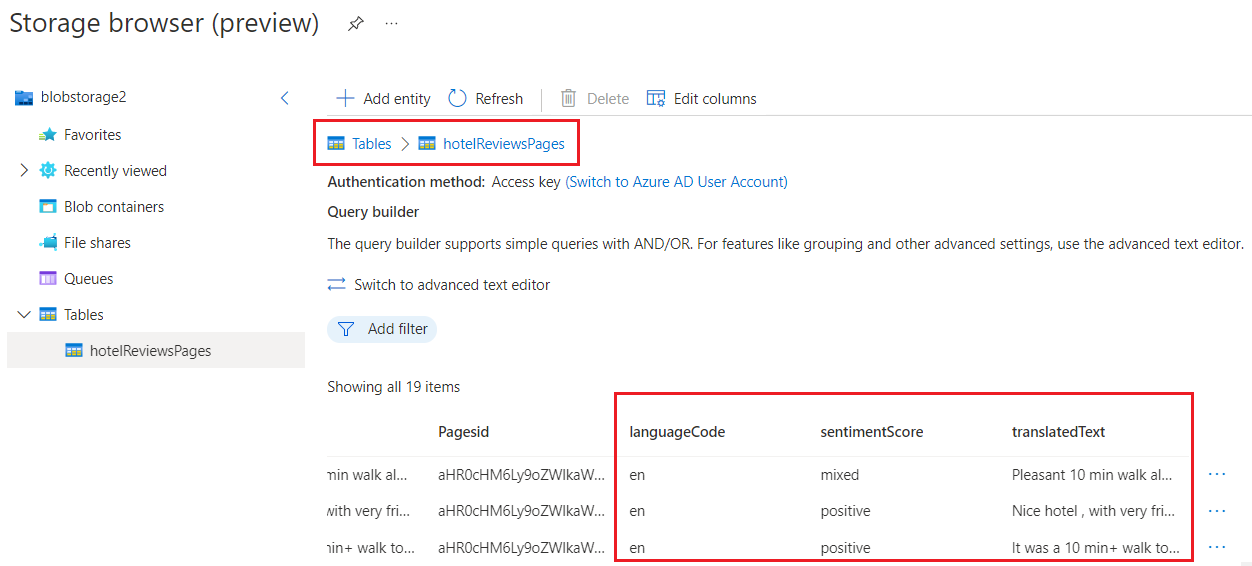1252x566 pixels.
Task: Click the Edit columns icon
Action: click(656, 98)
